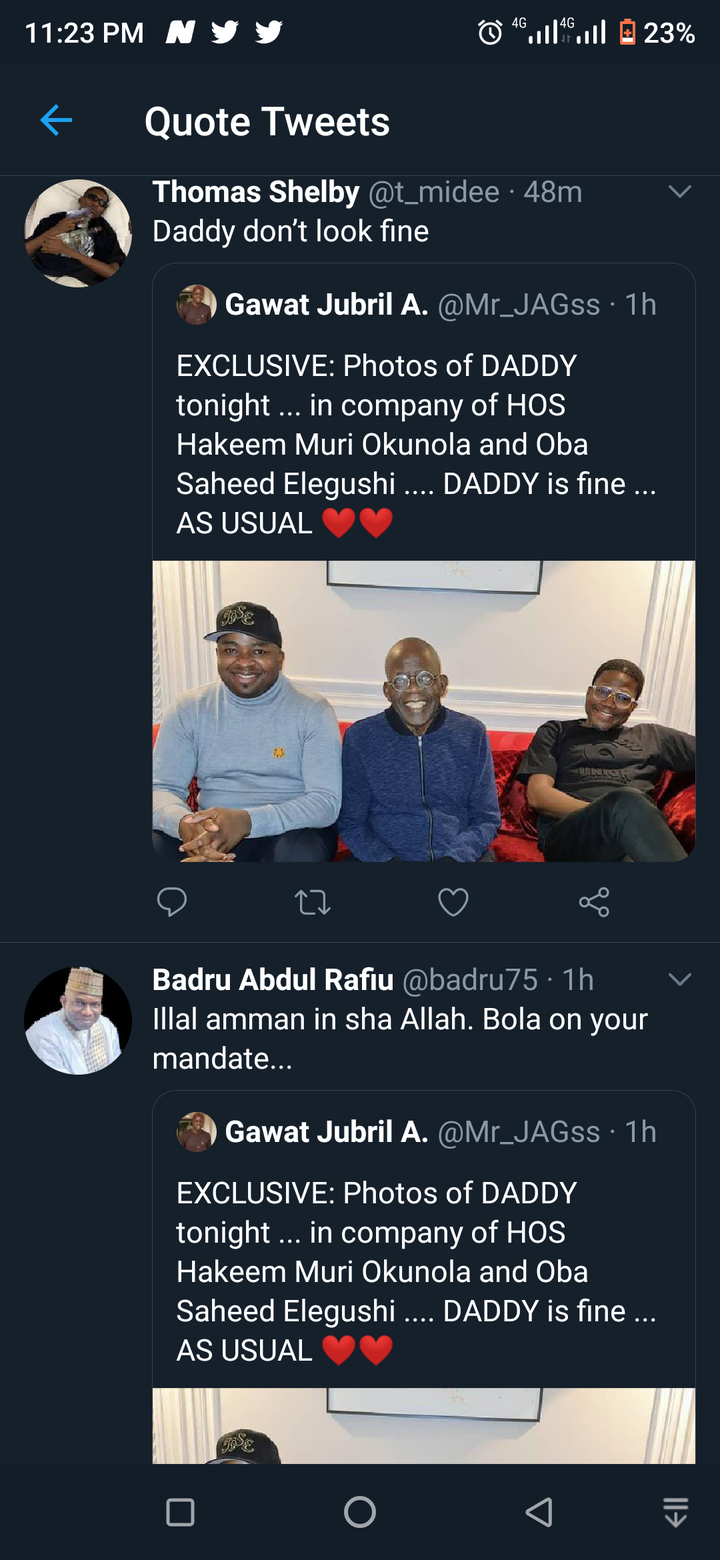
Task: Tap the hide navigation bar icon
Action: click(x=676, y=1512)
